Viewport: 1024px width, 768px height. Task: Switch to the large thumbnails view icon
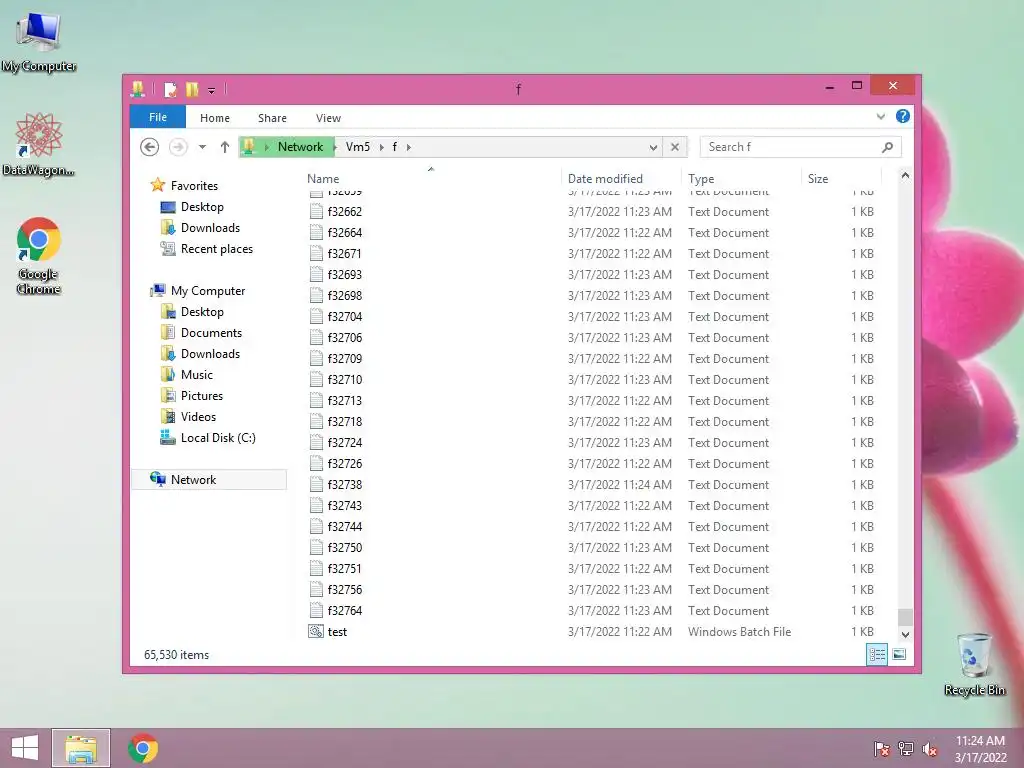[899, 654]
